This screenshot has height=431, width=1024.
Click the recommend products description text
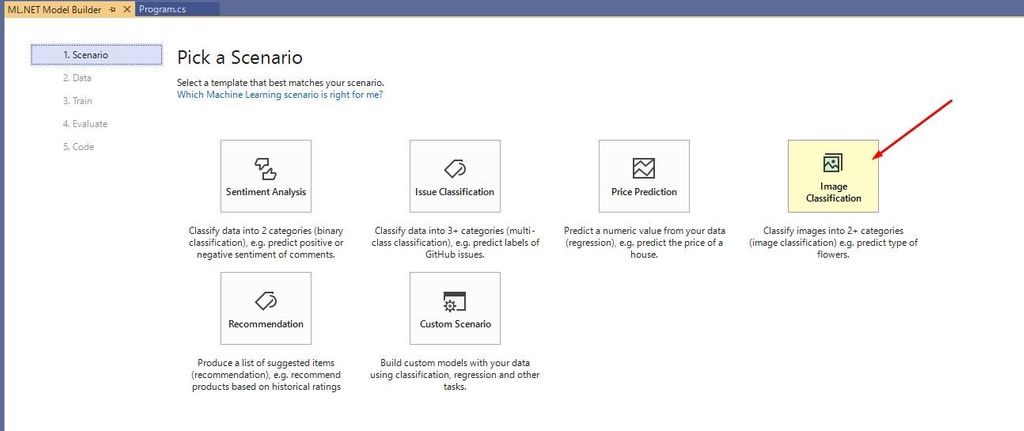coord(266,375)
